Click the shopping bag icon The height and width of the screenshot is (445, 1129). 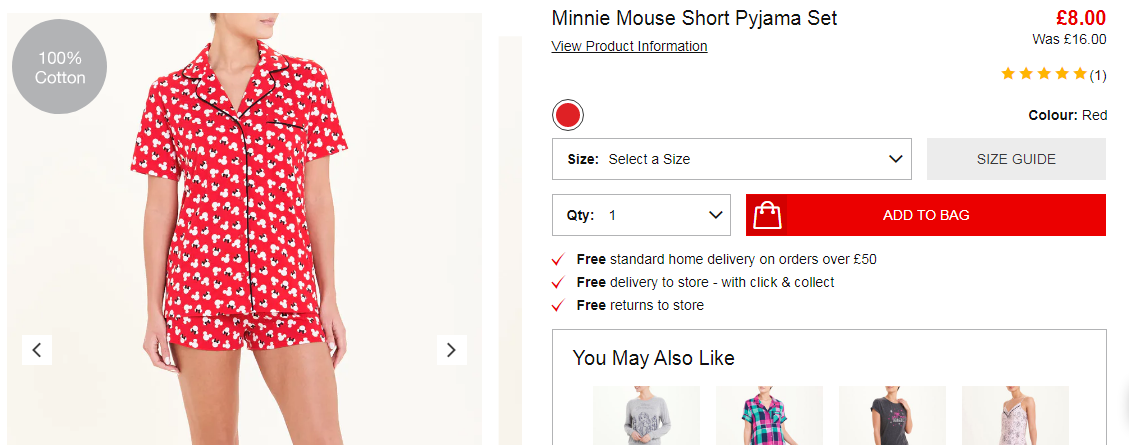click(767, 215)
